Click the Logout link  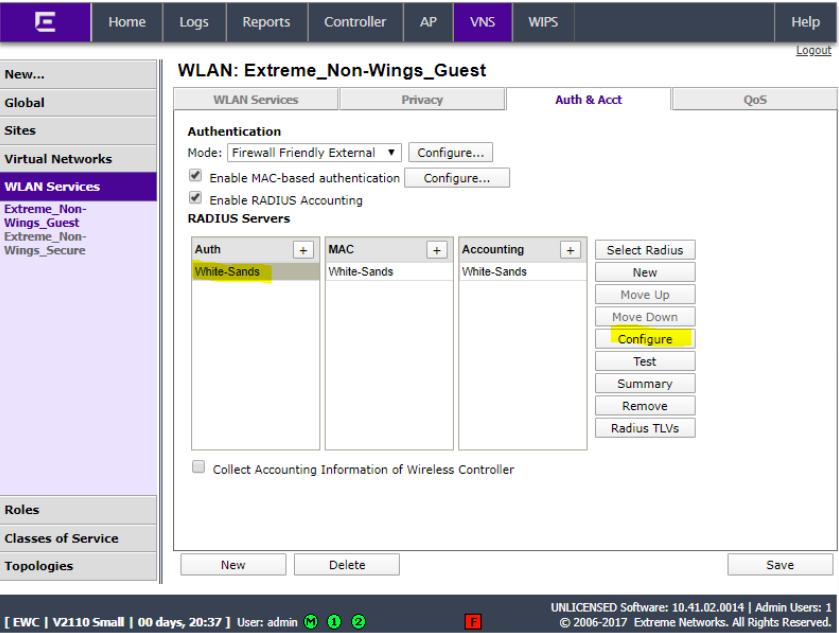coord(813,50)
